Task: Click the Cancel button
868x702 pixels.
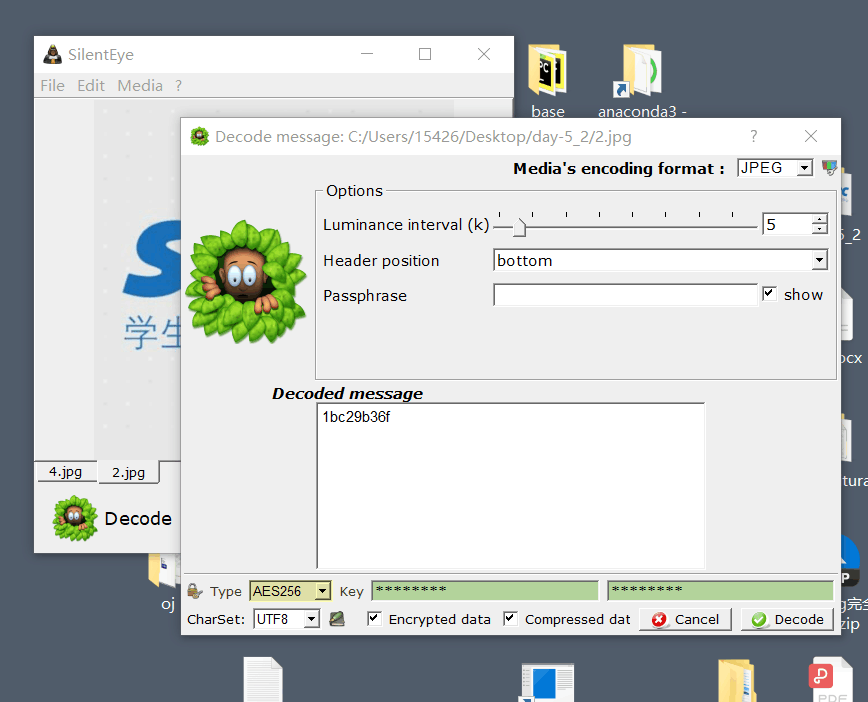Action: coord(686,619)
